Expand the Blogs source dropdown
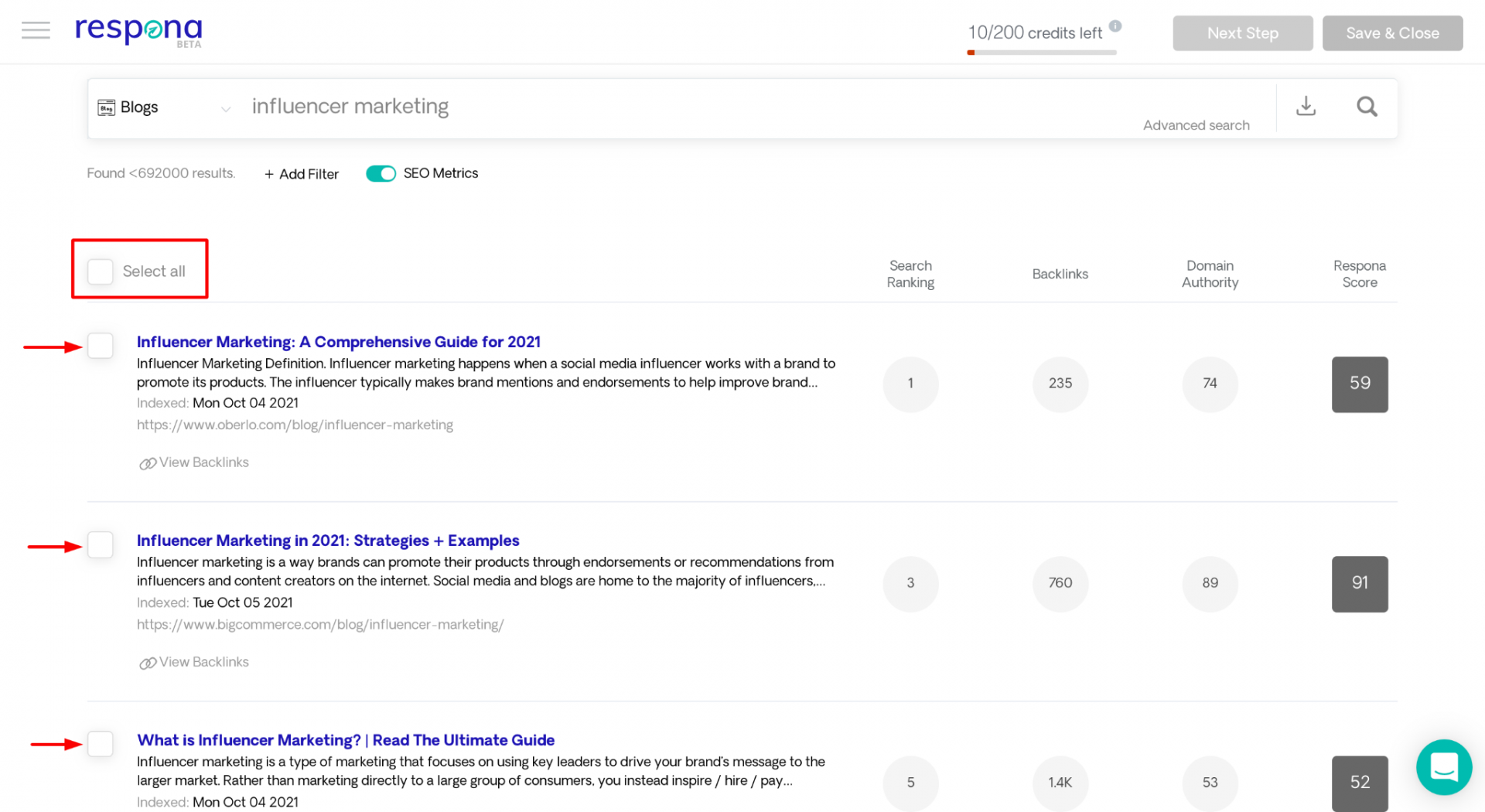This screenshot has width=1485, height=812. point(226,109)
